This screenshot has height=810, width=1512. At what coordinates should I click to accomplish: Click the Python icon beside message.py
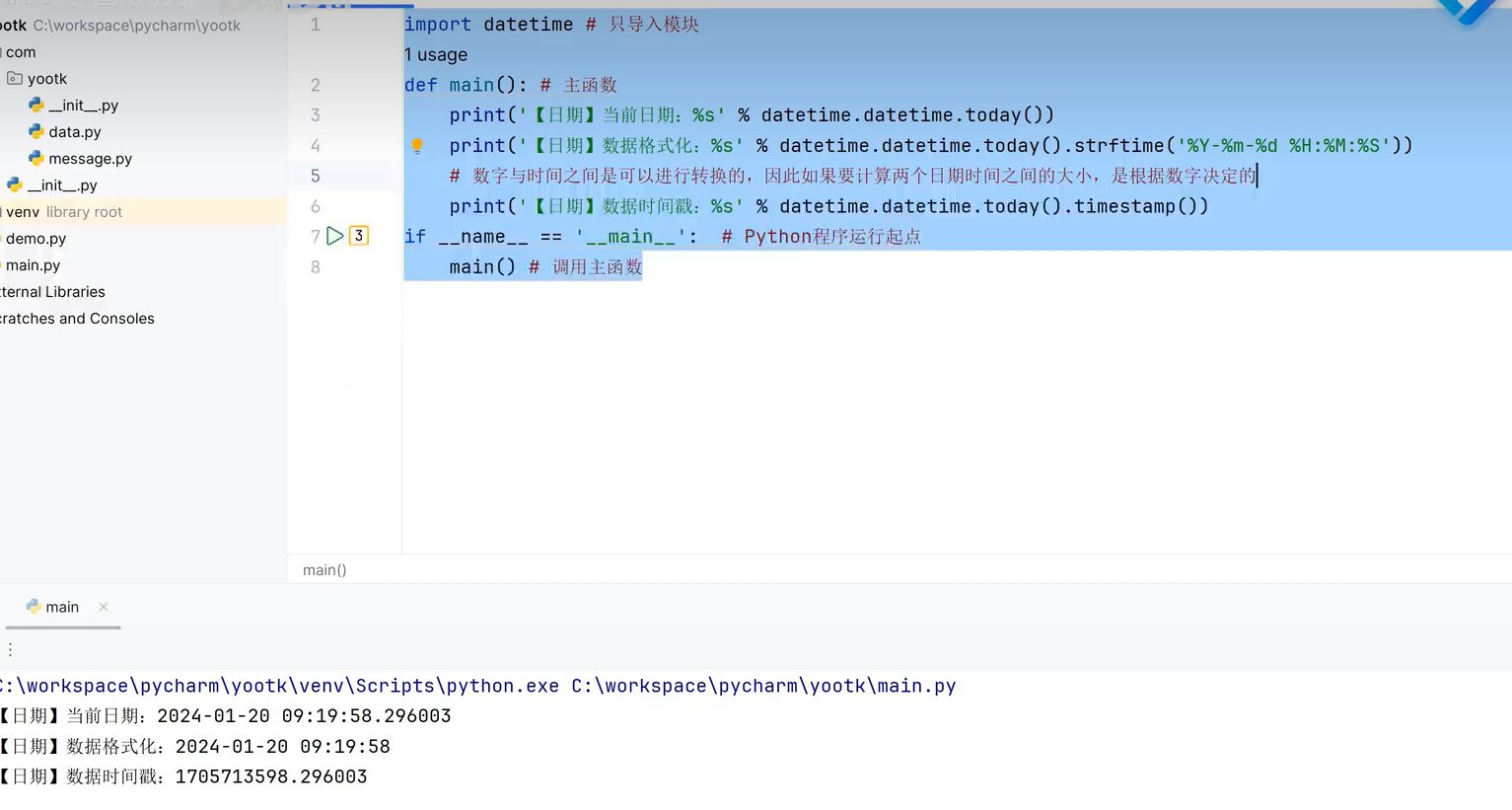pyautogui.click(x=36, y=158)
